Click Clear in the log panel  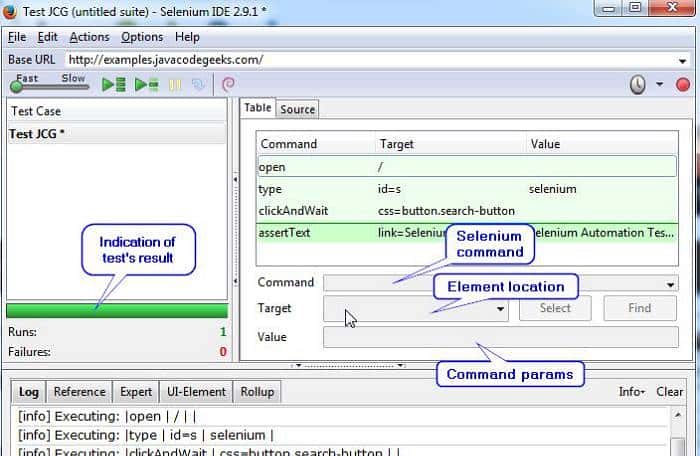pos(669,392)
